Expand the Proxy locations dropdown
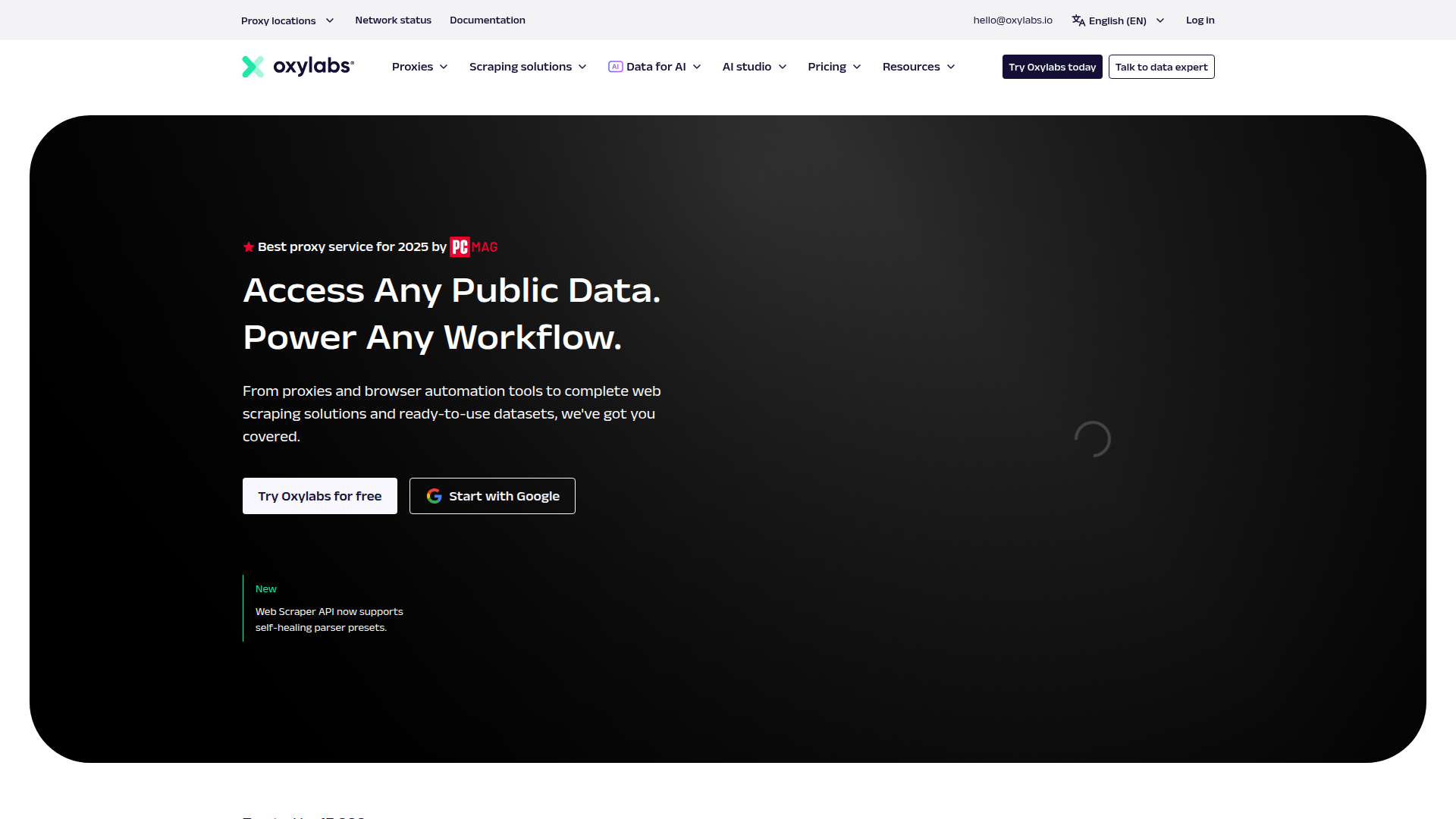 (287, 20)
